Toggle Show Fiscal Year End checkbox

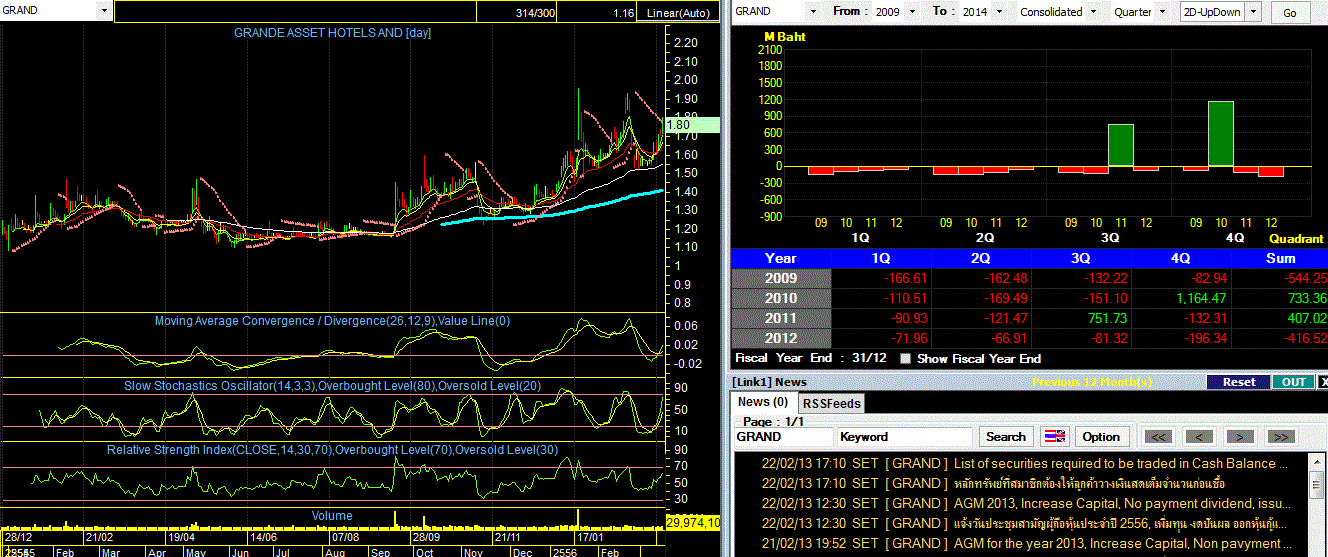pos(906,358)
